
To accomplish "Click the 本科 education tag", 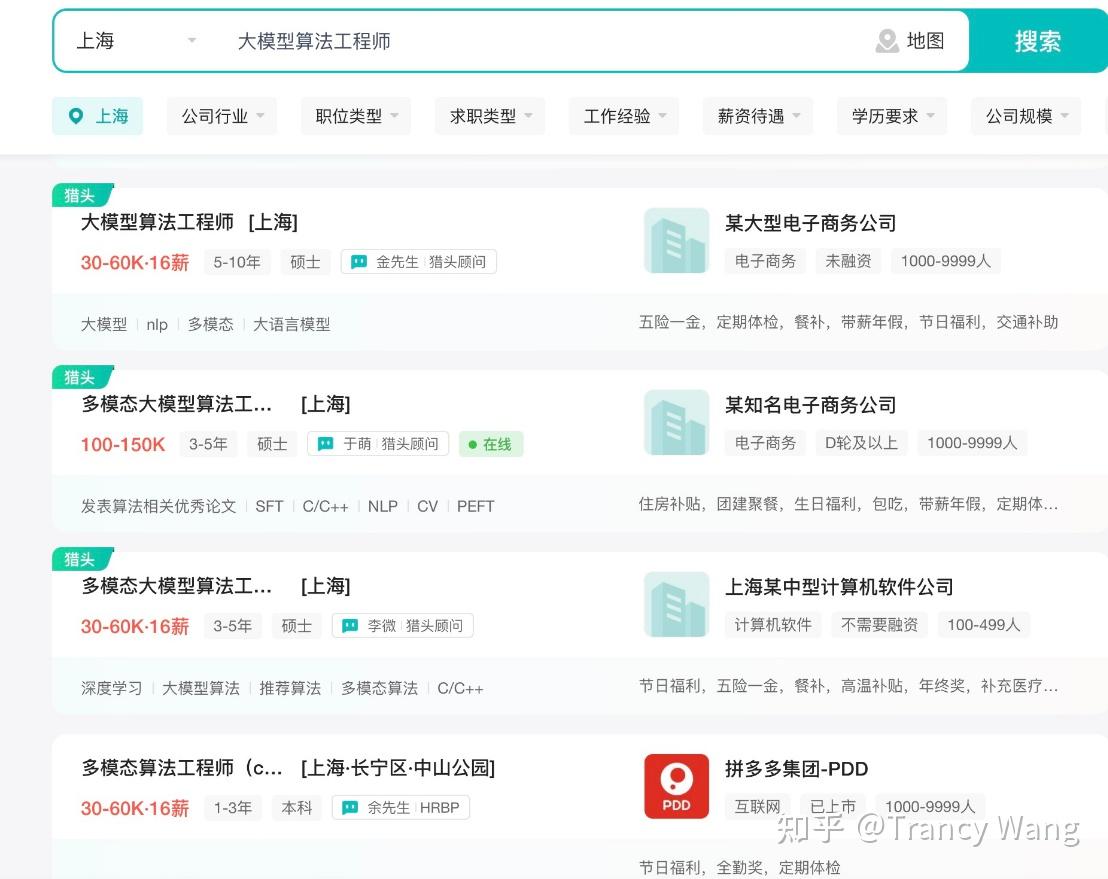I will point(296,808).
